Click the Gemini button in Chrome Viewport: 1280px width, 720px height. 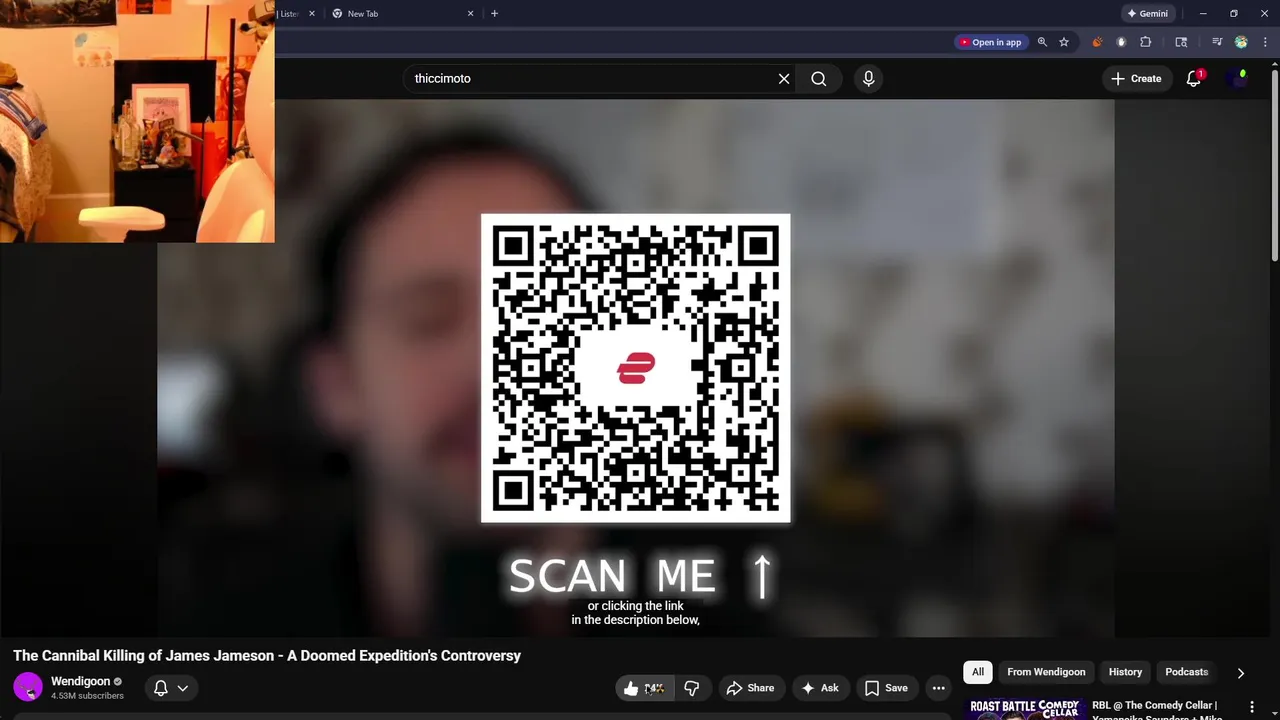pos(1148,14)
